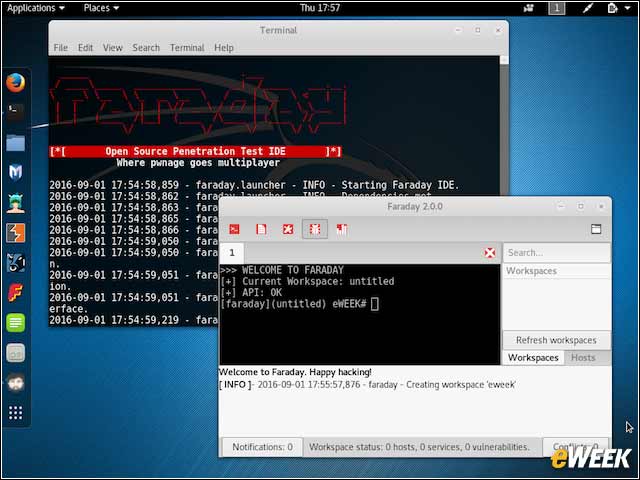Click the Workspace status bar entry
640x480 pixels.
[x=419, y=447]
